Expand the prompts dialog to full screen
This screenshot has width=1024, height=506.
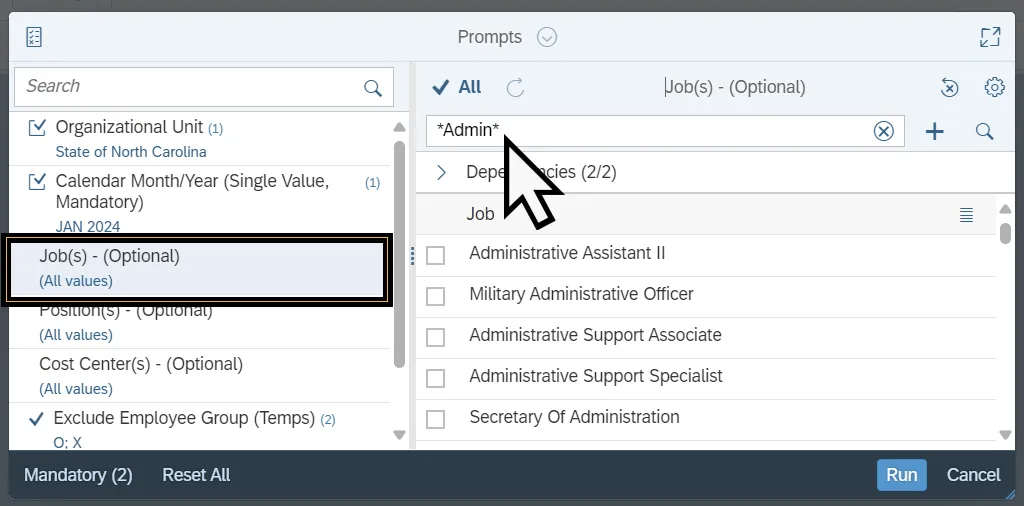point(990,38)
